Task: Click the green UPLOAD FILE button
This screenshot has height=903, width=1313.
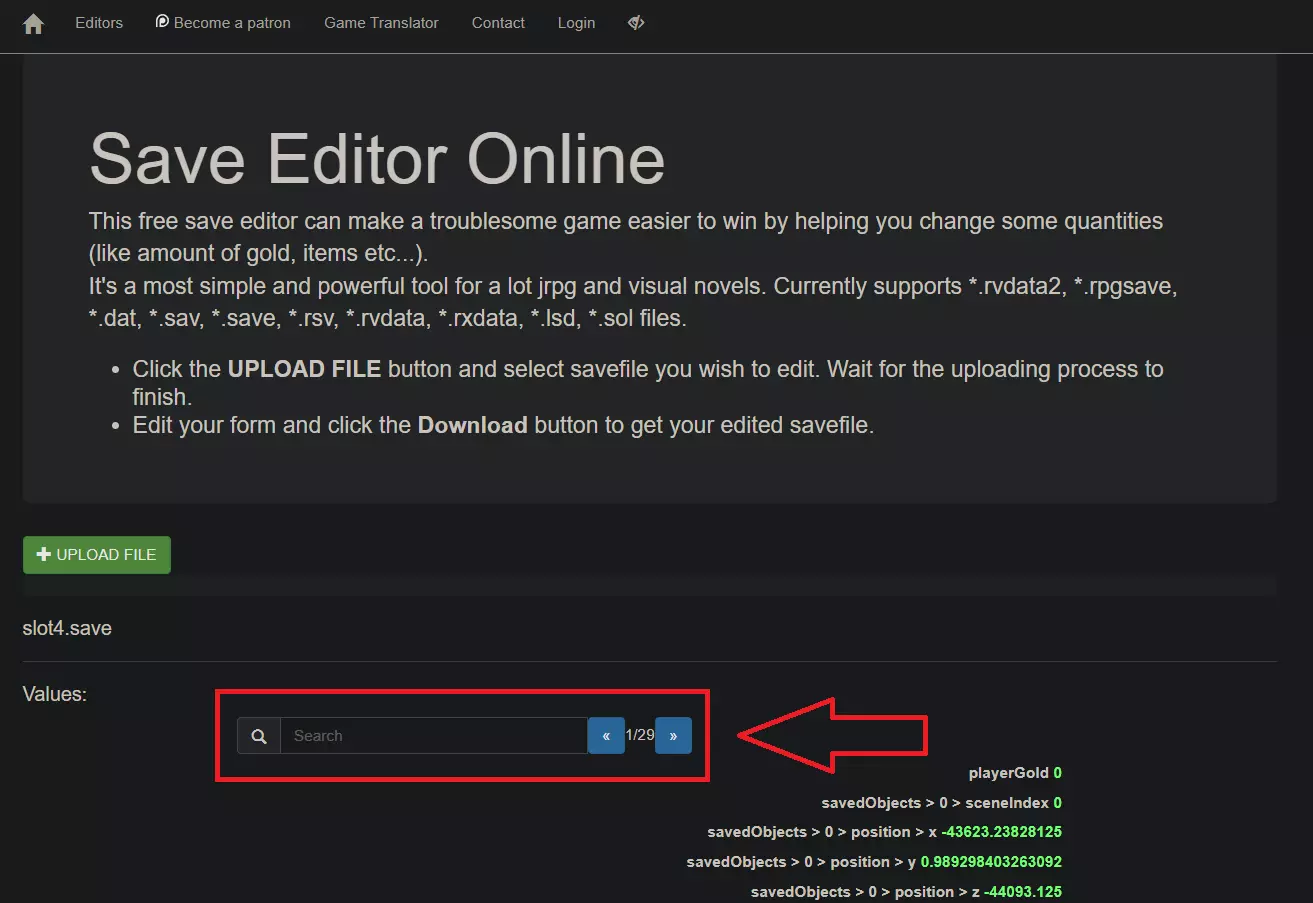Action: coord(97,555)
